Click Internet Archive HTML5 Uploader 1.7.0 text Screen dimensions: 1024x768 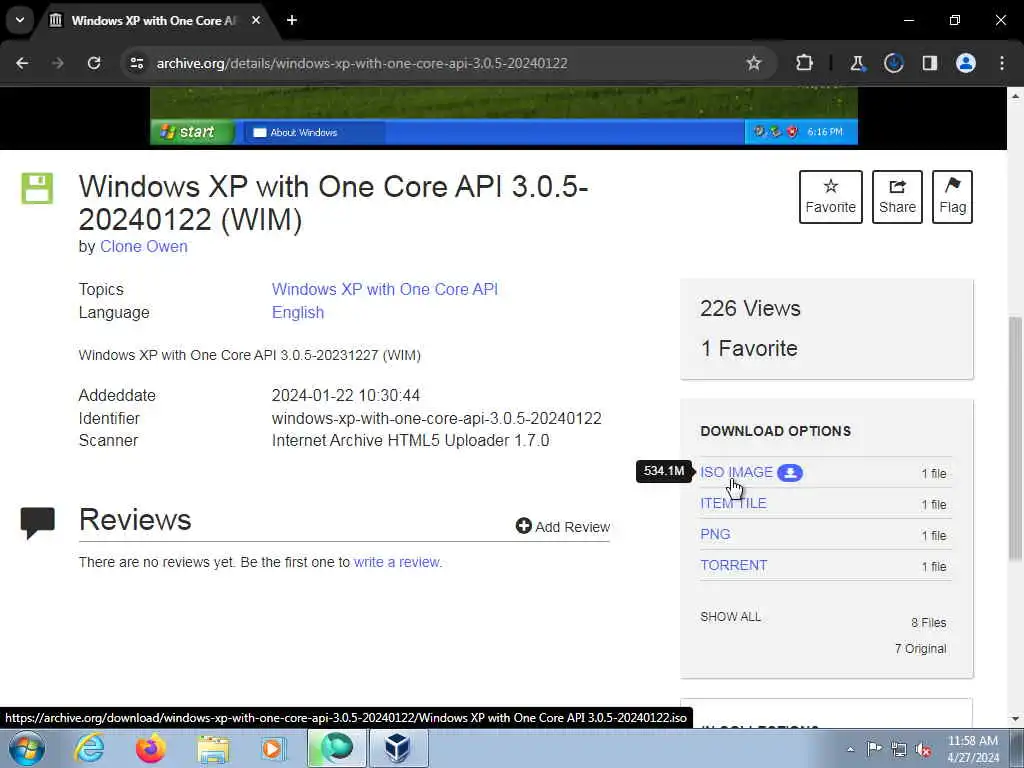click(410, 441)
